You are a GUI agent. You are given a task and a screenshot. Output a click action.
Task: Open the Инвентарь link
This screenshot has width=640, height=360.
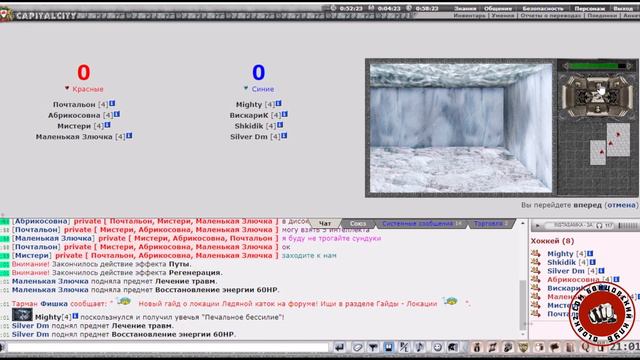[x=469, y=16]
